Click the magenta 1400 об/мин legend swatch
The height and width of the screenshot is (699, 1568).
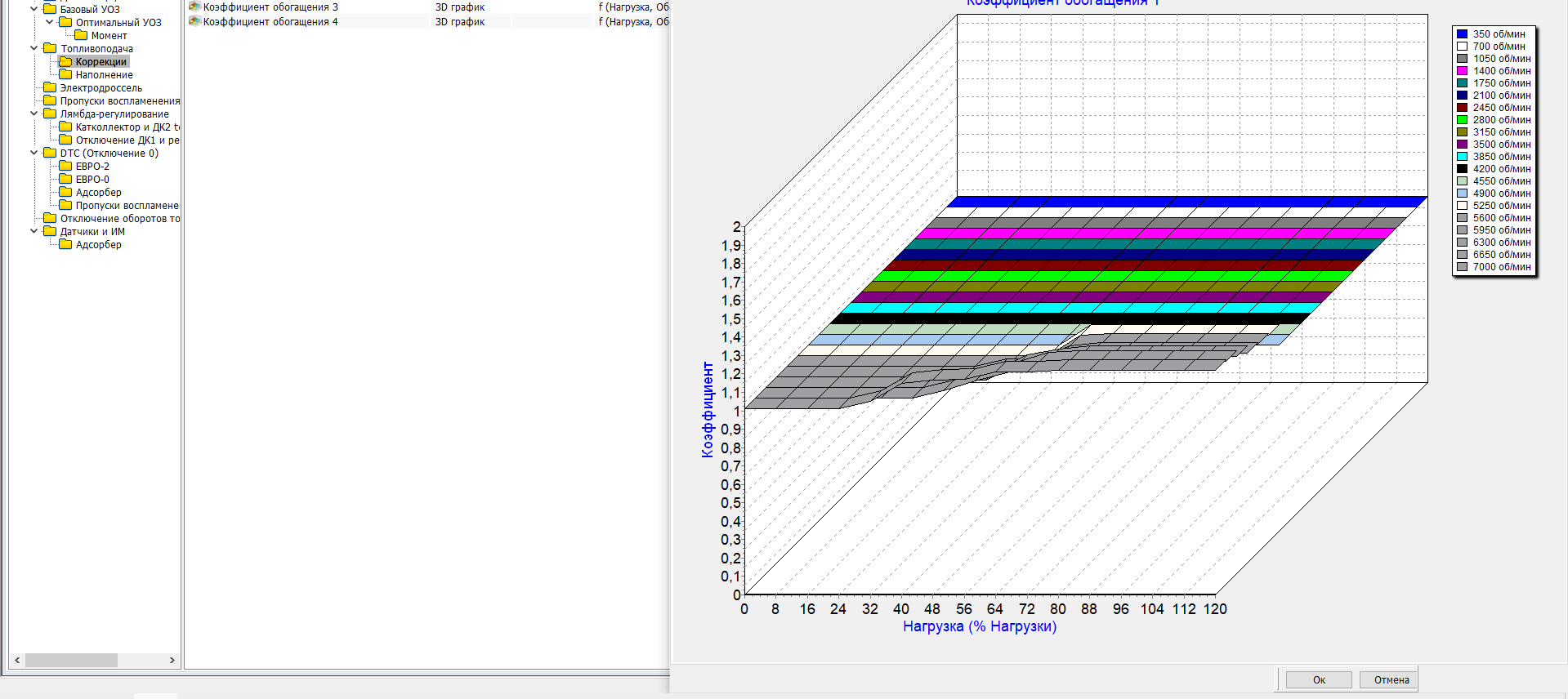pos(1462,71)
